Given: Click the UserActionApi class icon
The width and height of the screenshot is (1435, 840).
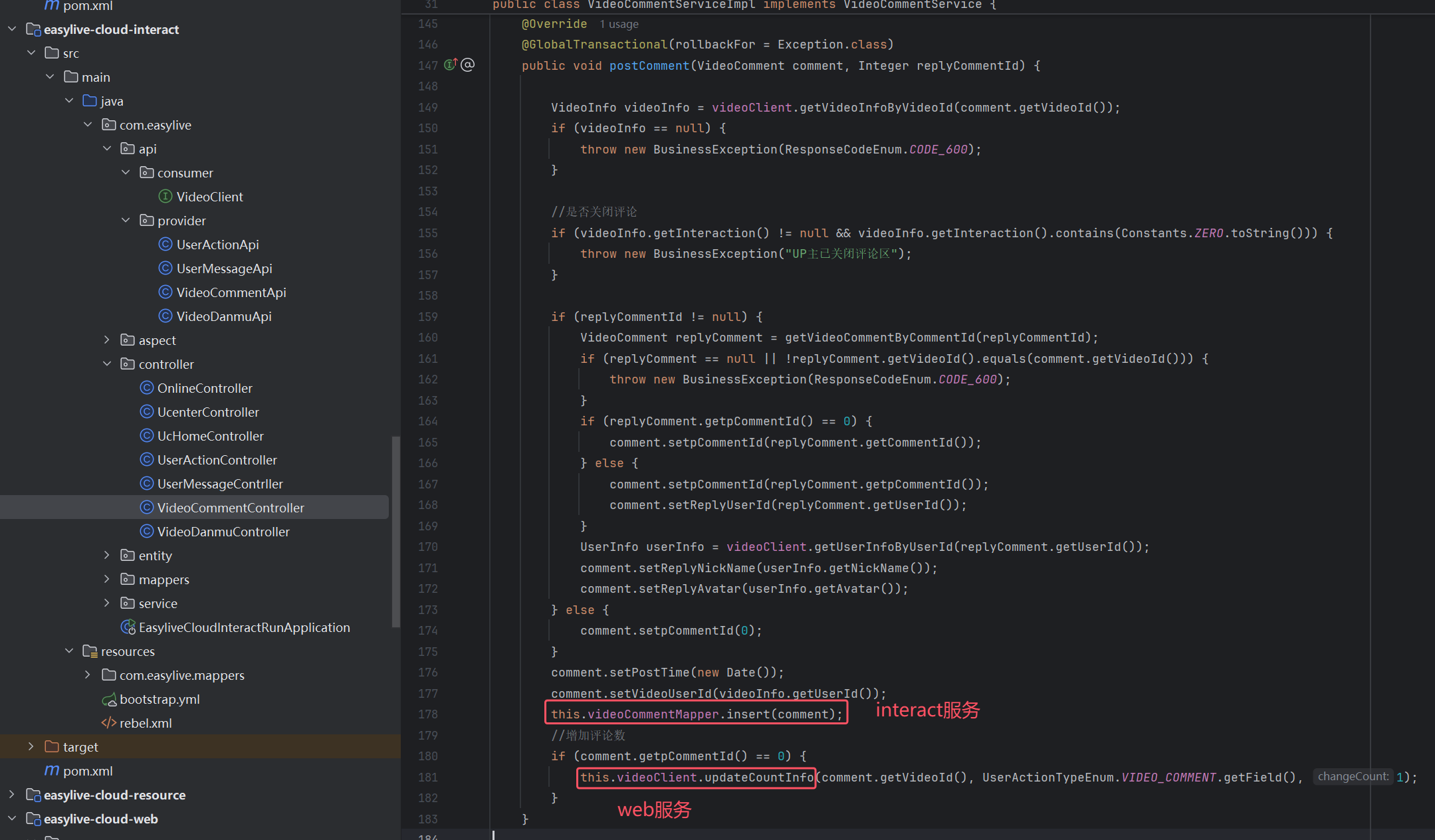Looking at the screenshot, I should coord(166,245).
